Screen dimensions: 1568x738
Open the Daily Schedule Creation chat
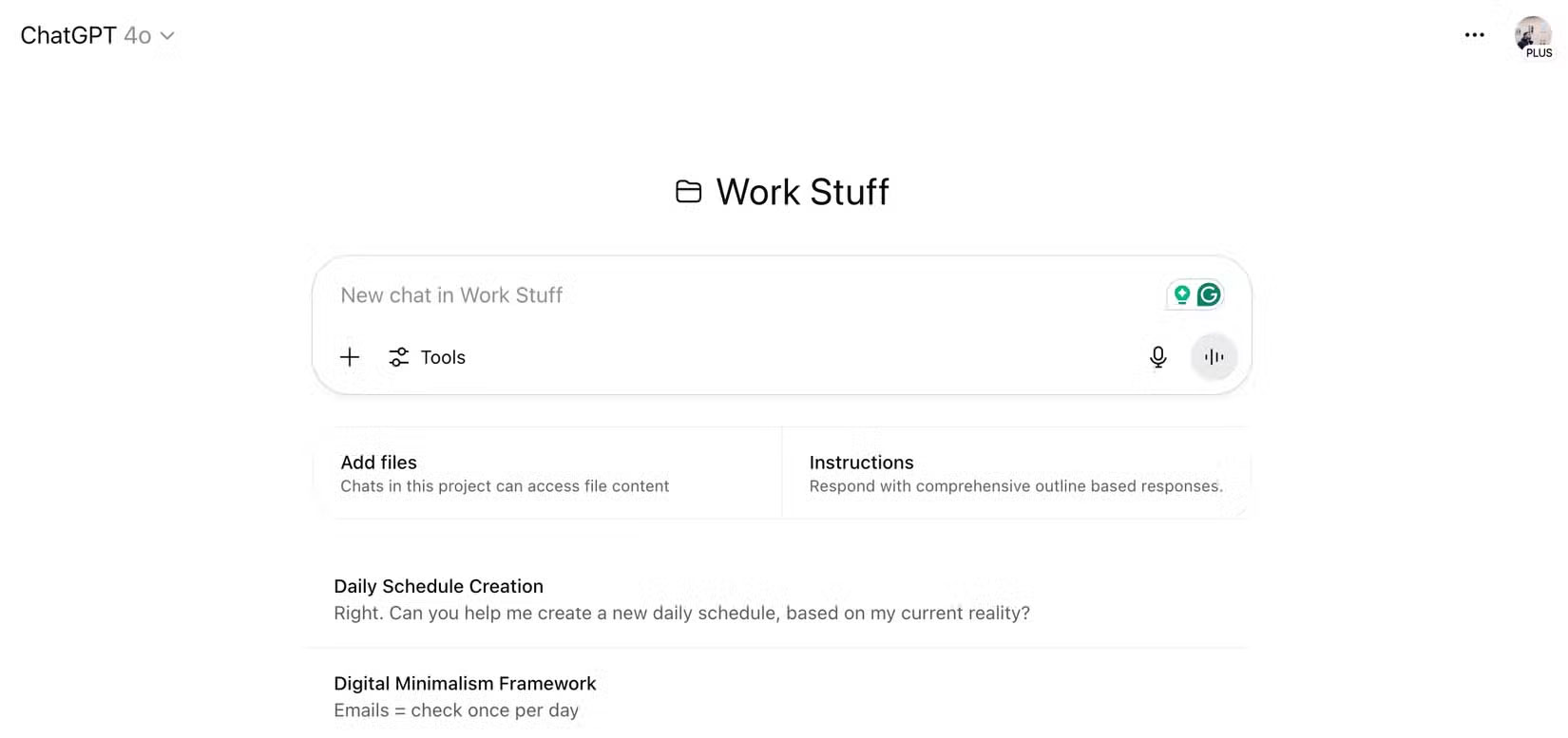[681, 598]
